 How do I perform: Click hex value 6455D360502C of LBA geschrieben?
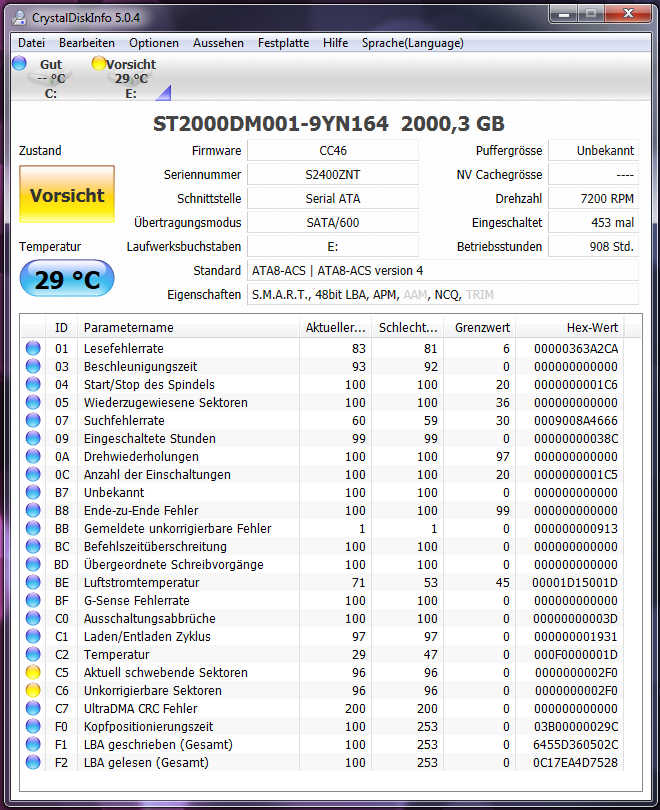click(x=576, y=744)
